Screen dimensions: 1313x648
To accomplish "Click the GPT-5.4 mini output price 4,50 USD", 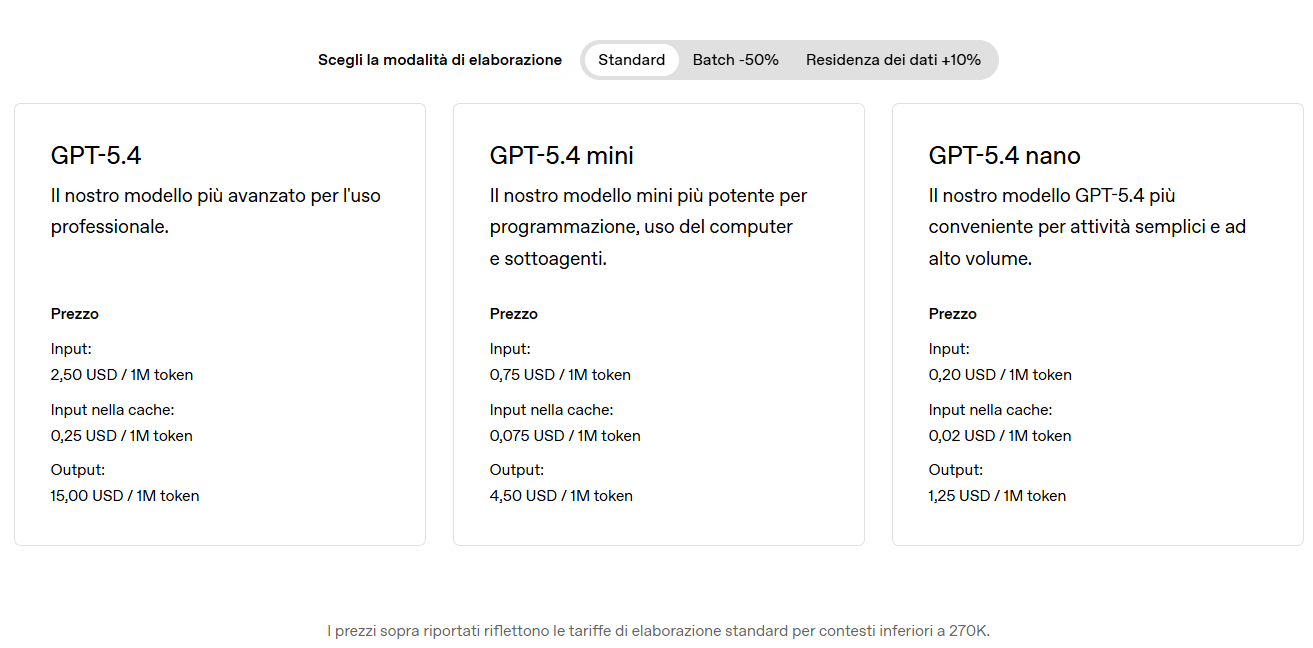I will coord(561,496).
